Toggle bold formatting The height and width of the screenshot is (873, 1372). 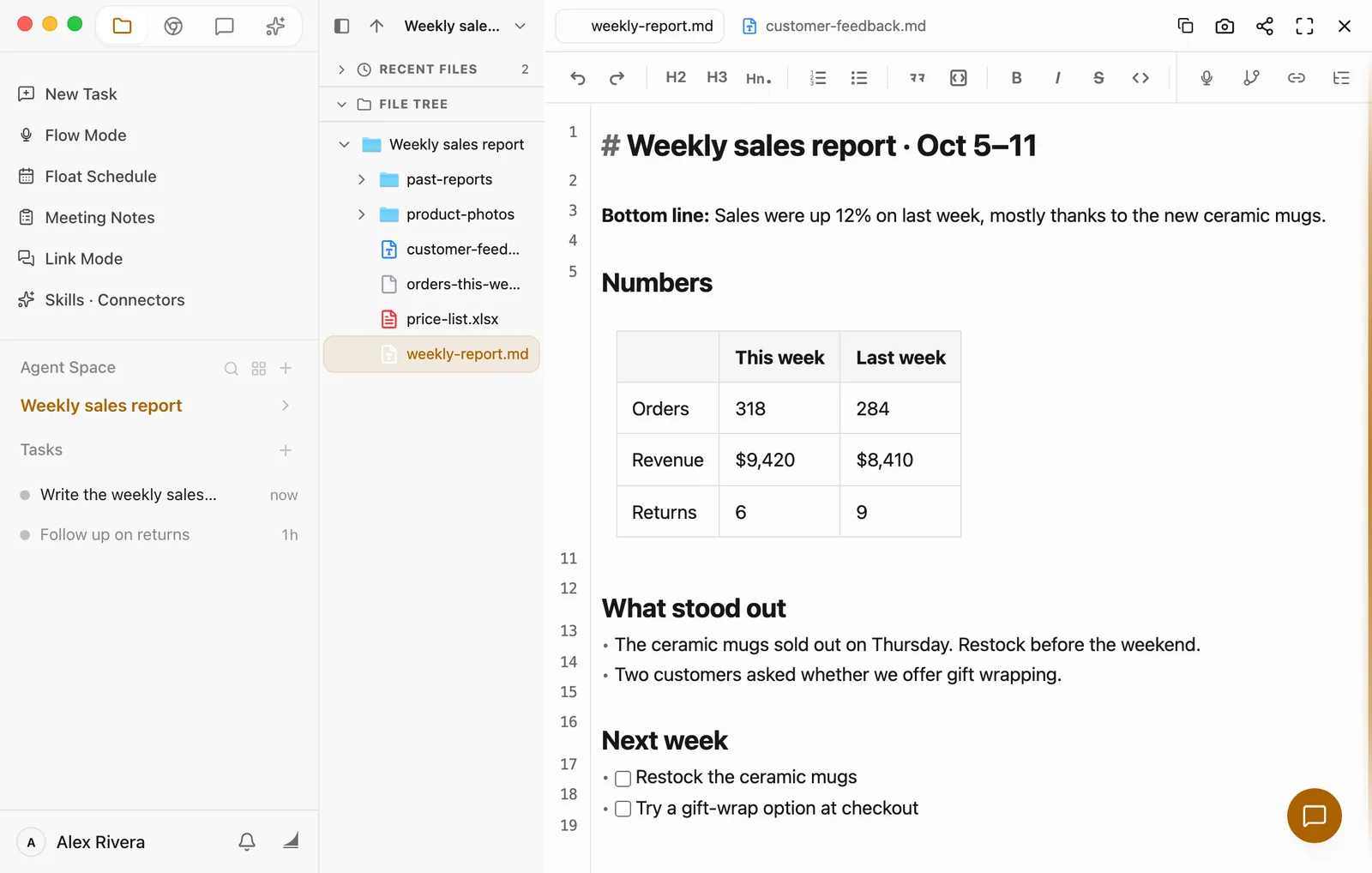[x=1016, y=78]
